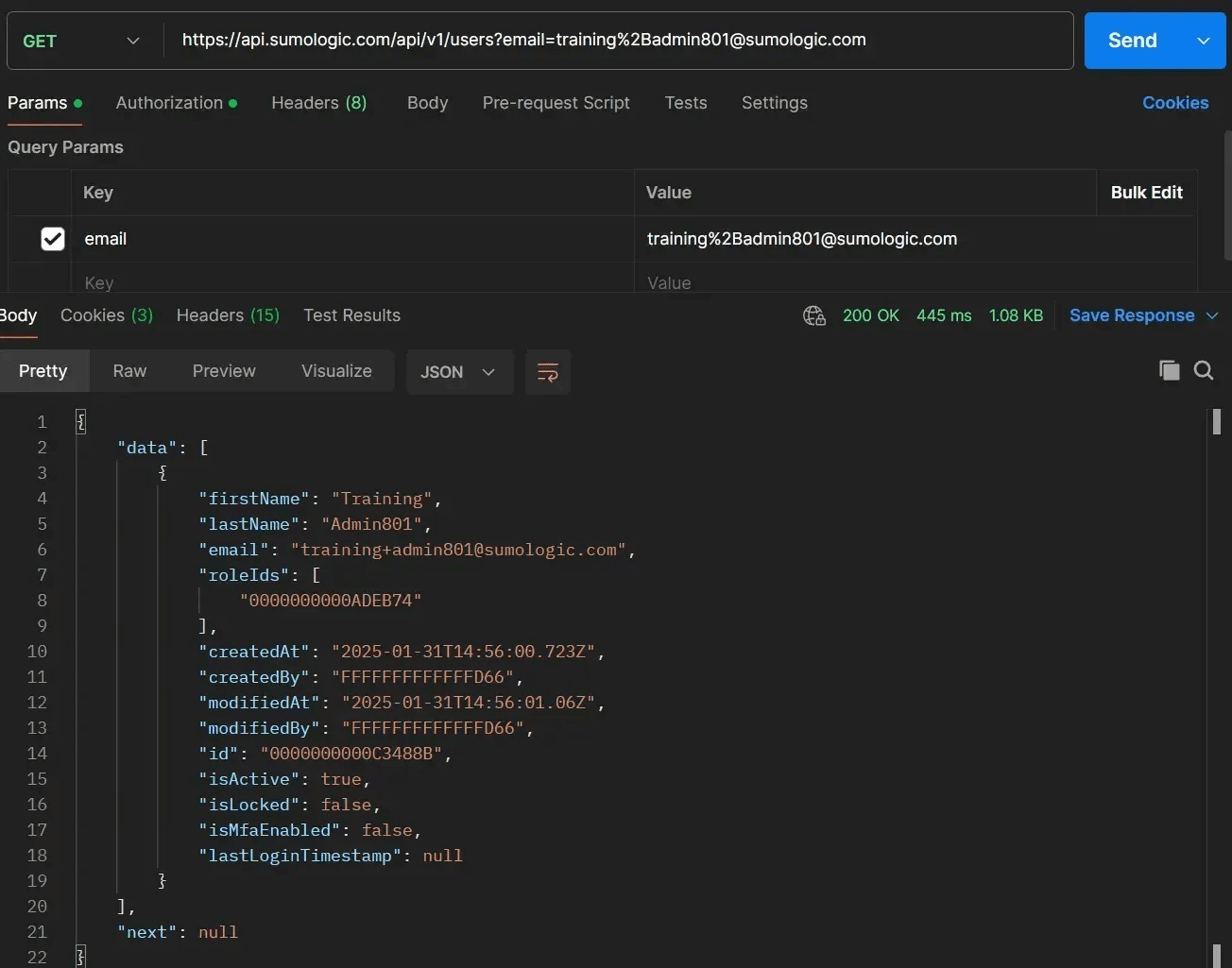Toggle line wrapping in the response viewer
This screenshot has height=968, width=1232.
(548, 372)
